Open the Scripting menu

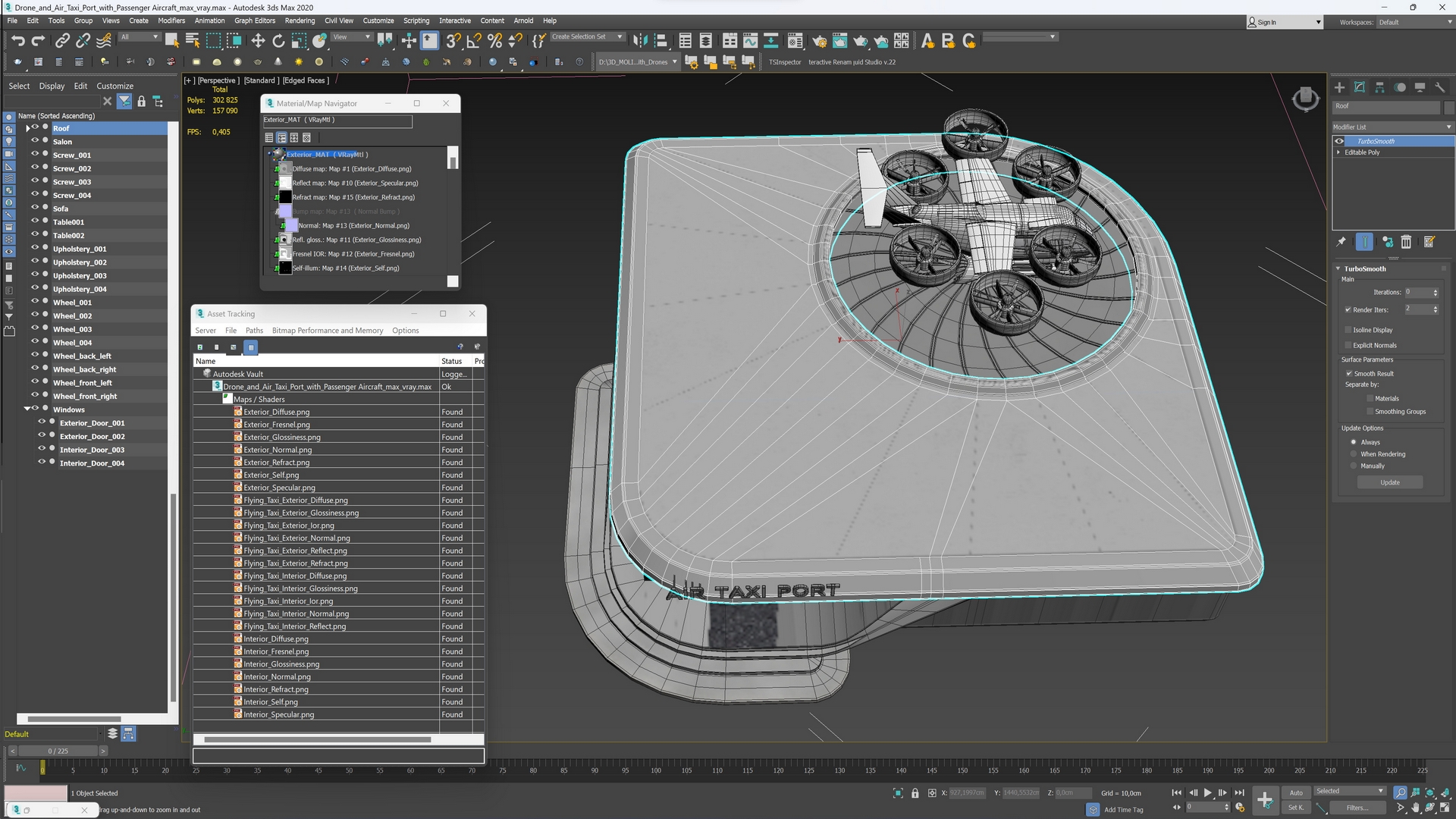416,20
